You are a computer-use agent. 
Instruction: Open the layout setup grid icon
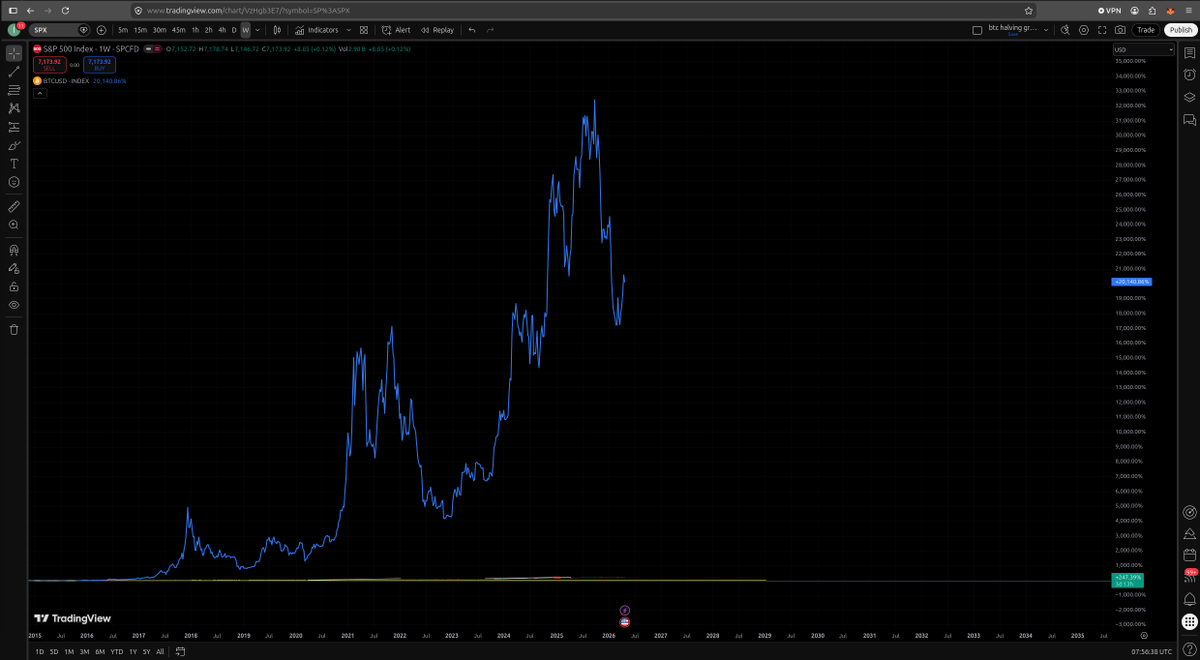(x=364, y=30)
